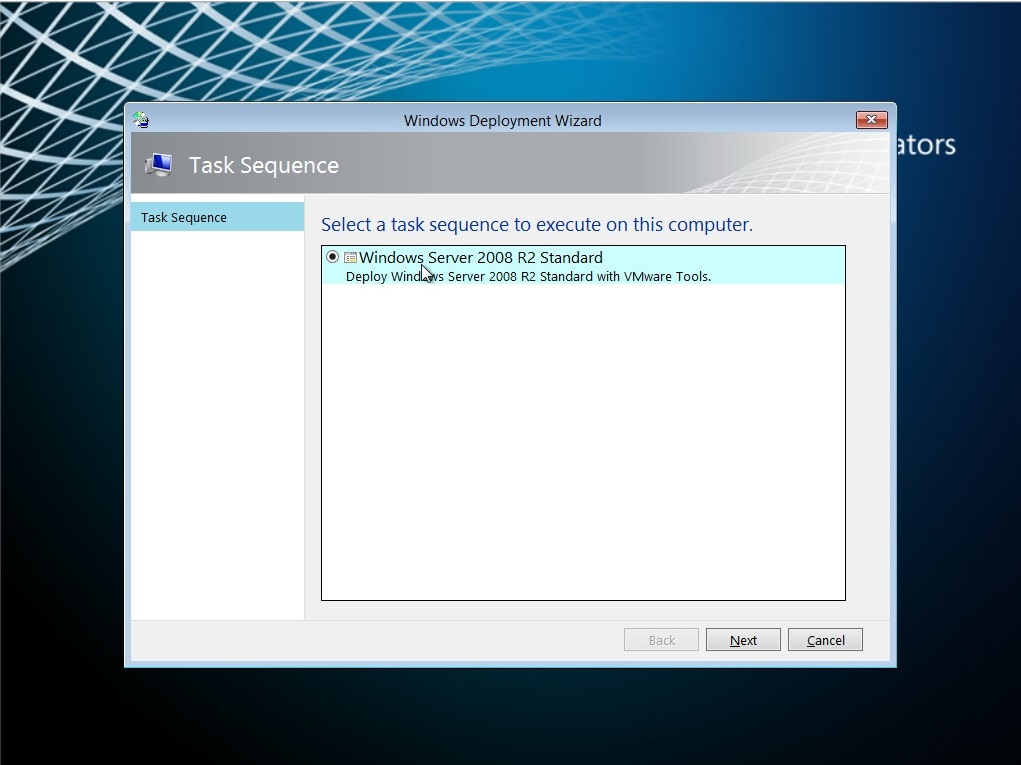Click the Cancel button

coord(825,640)
